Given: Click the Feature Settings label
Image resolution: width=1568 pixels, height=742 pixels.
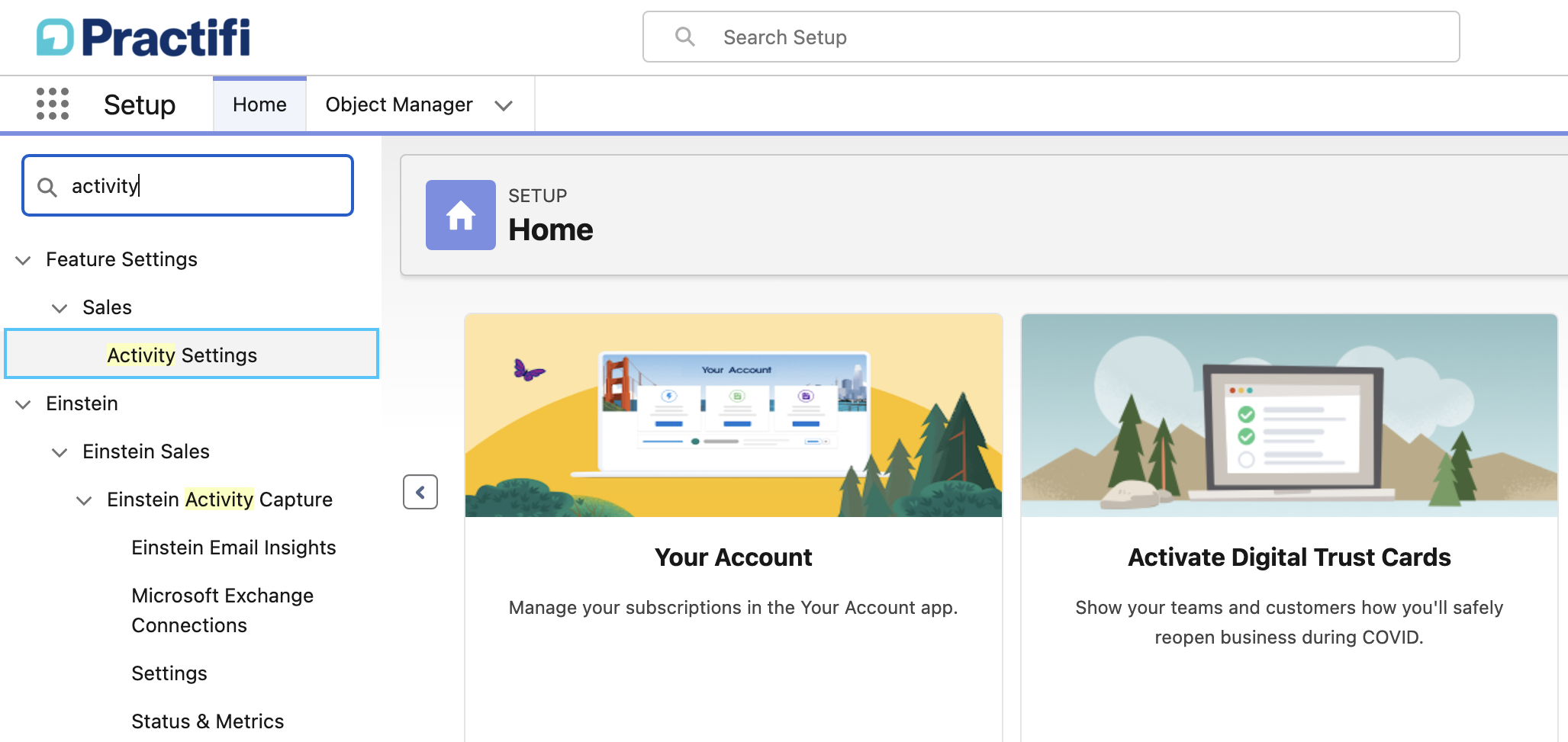Looking at the screenshot, I should [121, 259].
